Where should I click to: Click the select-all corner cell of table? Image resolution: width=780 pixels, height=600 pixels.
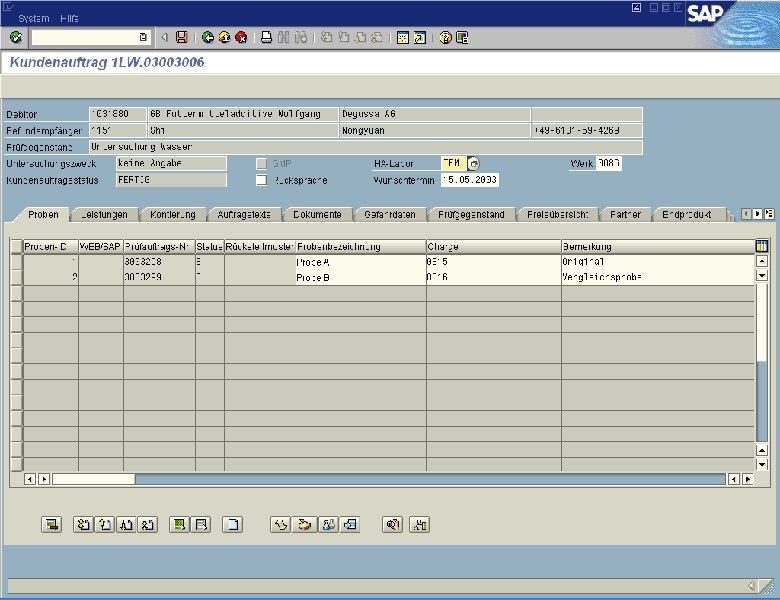click(x=16, y=246)
